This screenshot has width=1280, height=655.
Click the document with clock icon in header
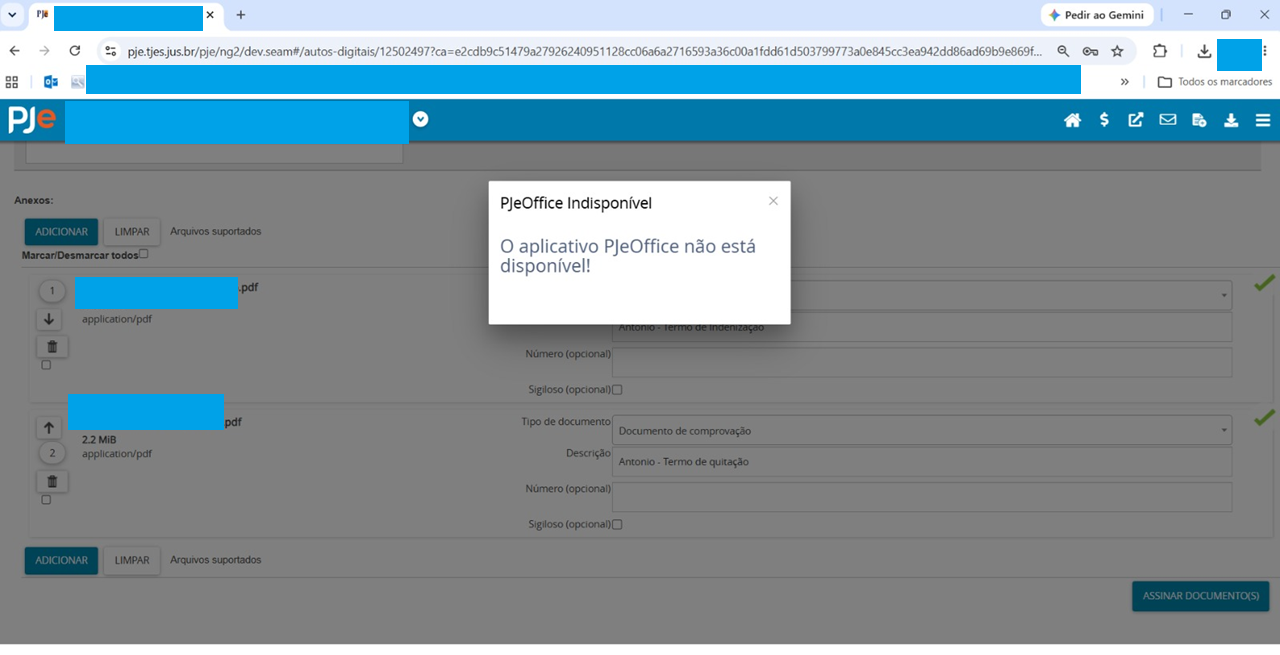pos(1199,120)
